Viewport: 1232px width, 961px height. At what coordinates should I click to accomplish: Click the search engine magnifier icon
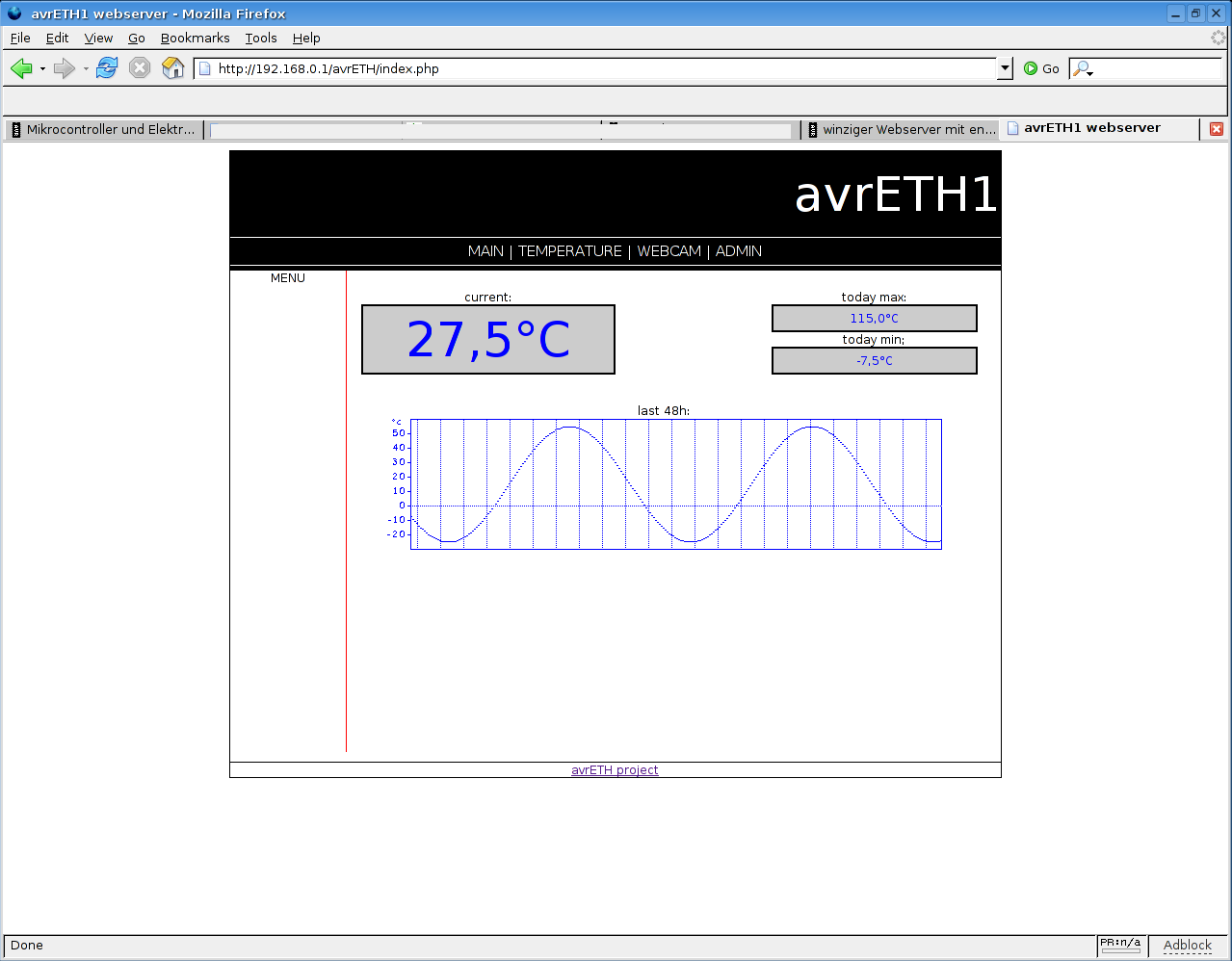pos(1083,69)
